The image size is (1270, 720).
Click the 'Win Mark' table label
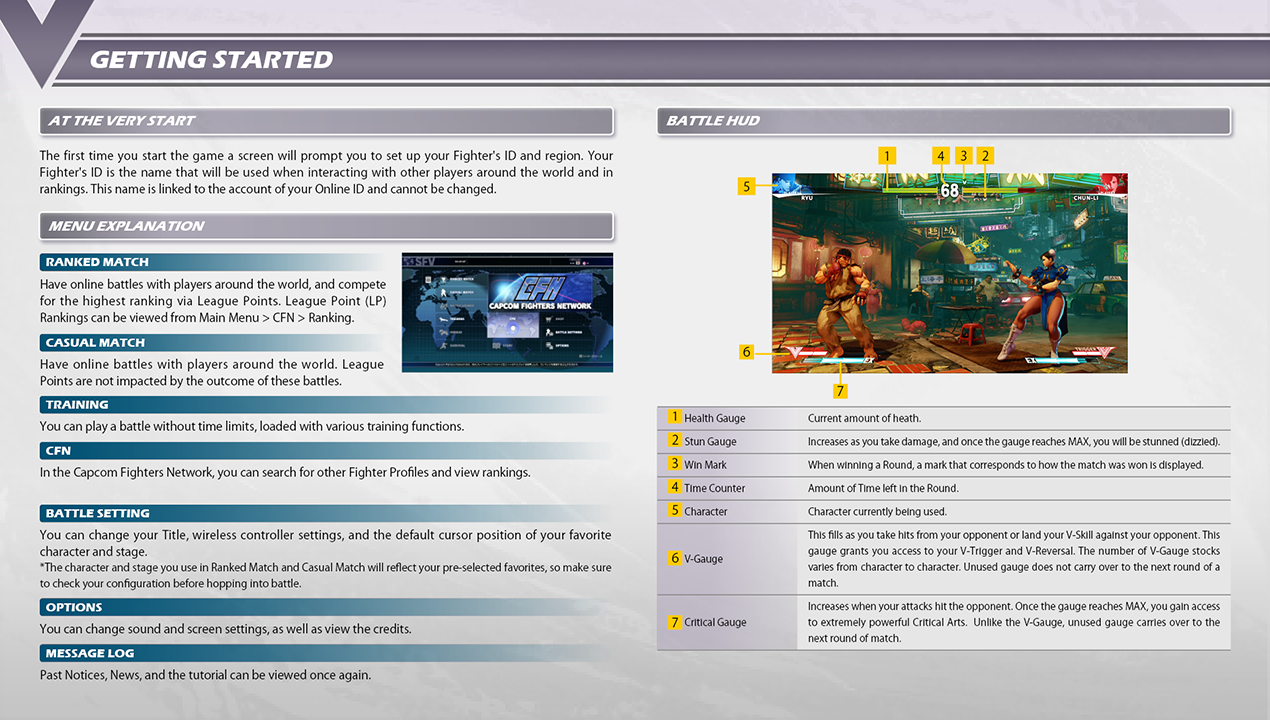[x=706, y=465]
